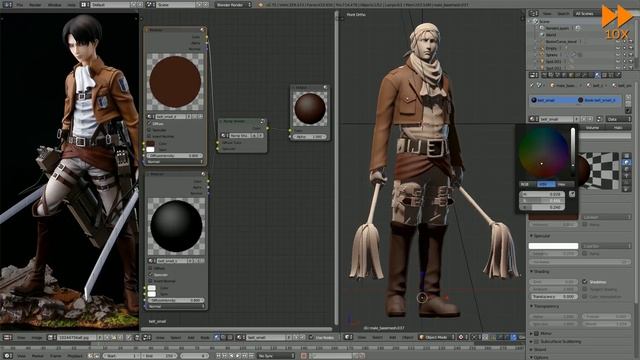The image size is (640, 360).
Task: Open the No Sync timeline dropdown
Action: (x=276, y=356)
